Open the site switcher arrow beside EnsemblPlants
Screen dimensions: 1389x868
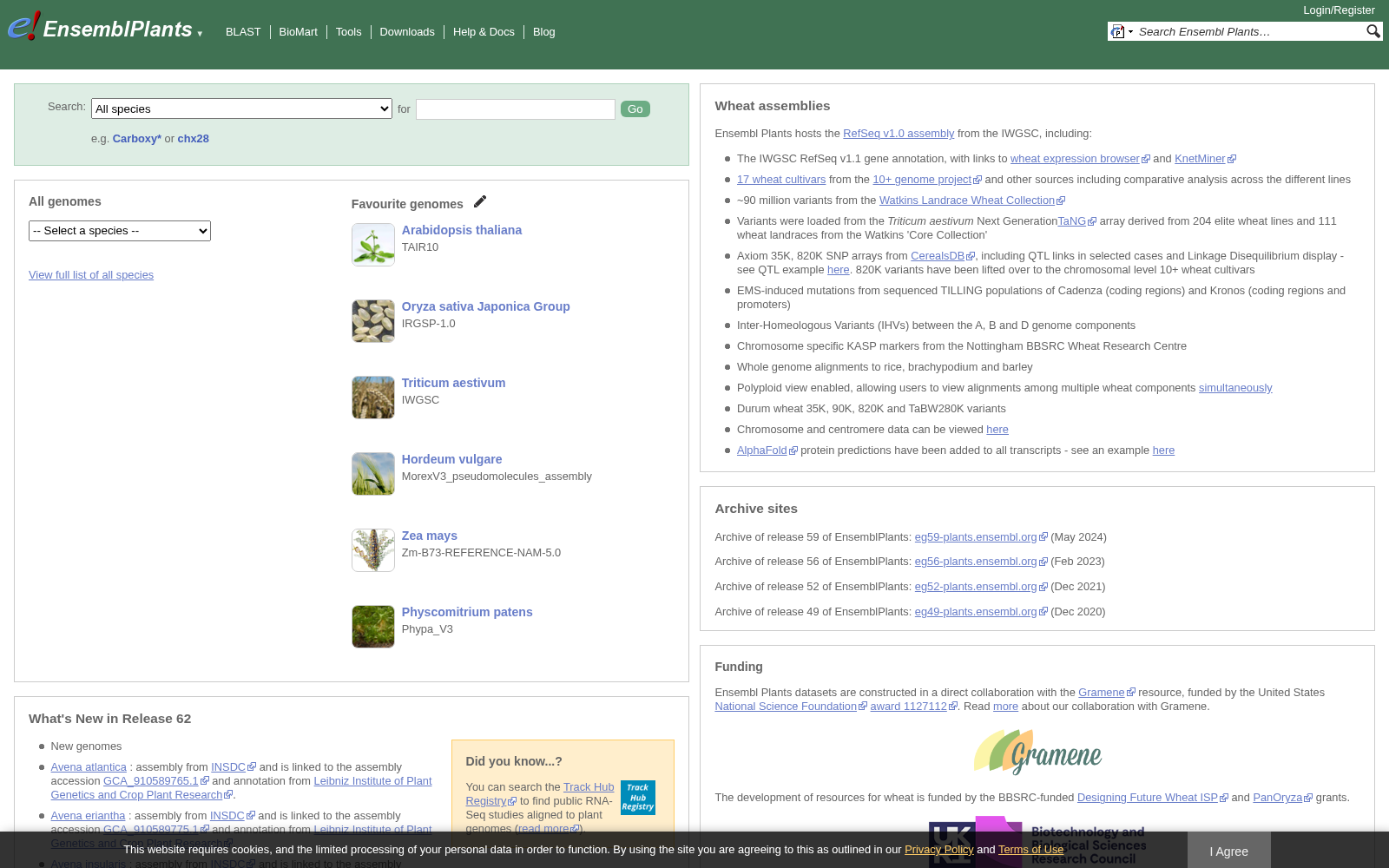pos(200,34)
